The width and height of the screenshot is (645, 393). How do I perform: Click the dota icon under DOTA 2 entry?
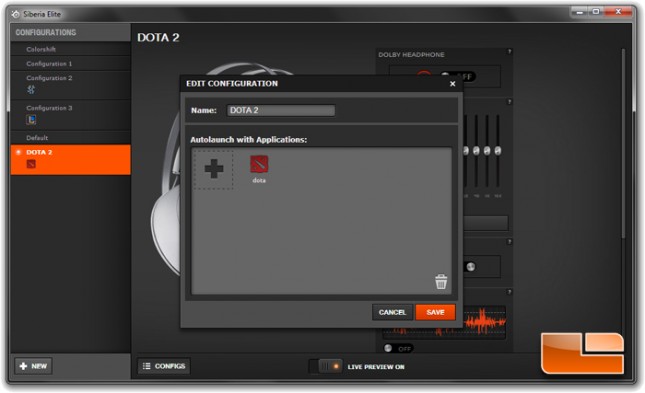click(x=31, y=164)
